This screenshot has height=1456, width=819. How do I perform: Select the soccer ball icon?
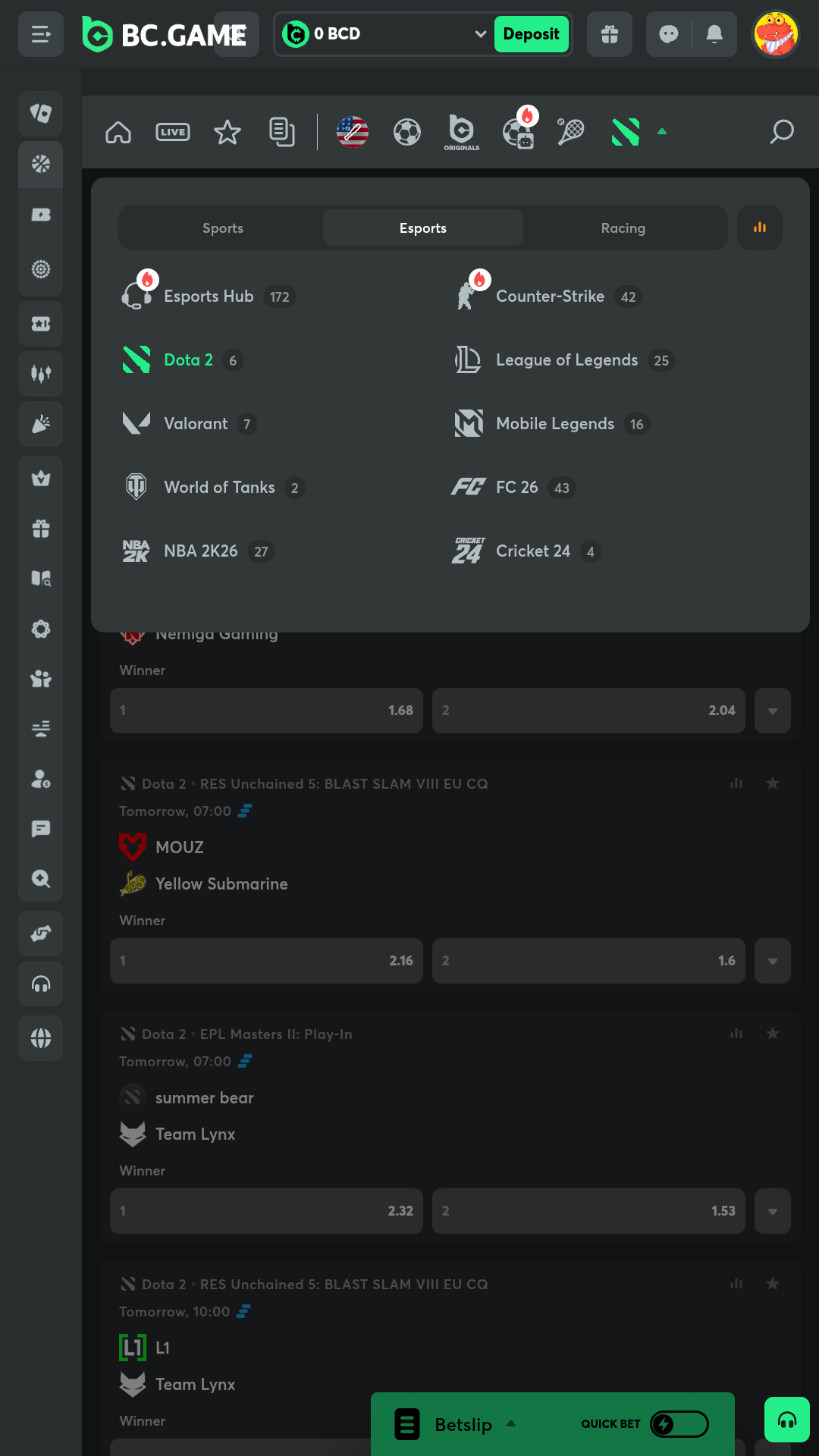[407, 132]
